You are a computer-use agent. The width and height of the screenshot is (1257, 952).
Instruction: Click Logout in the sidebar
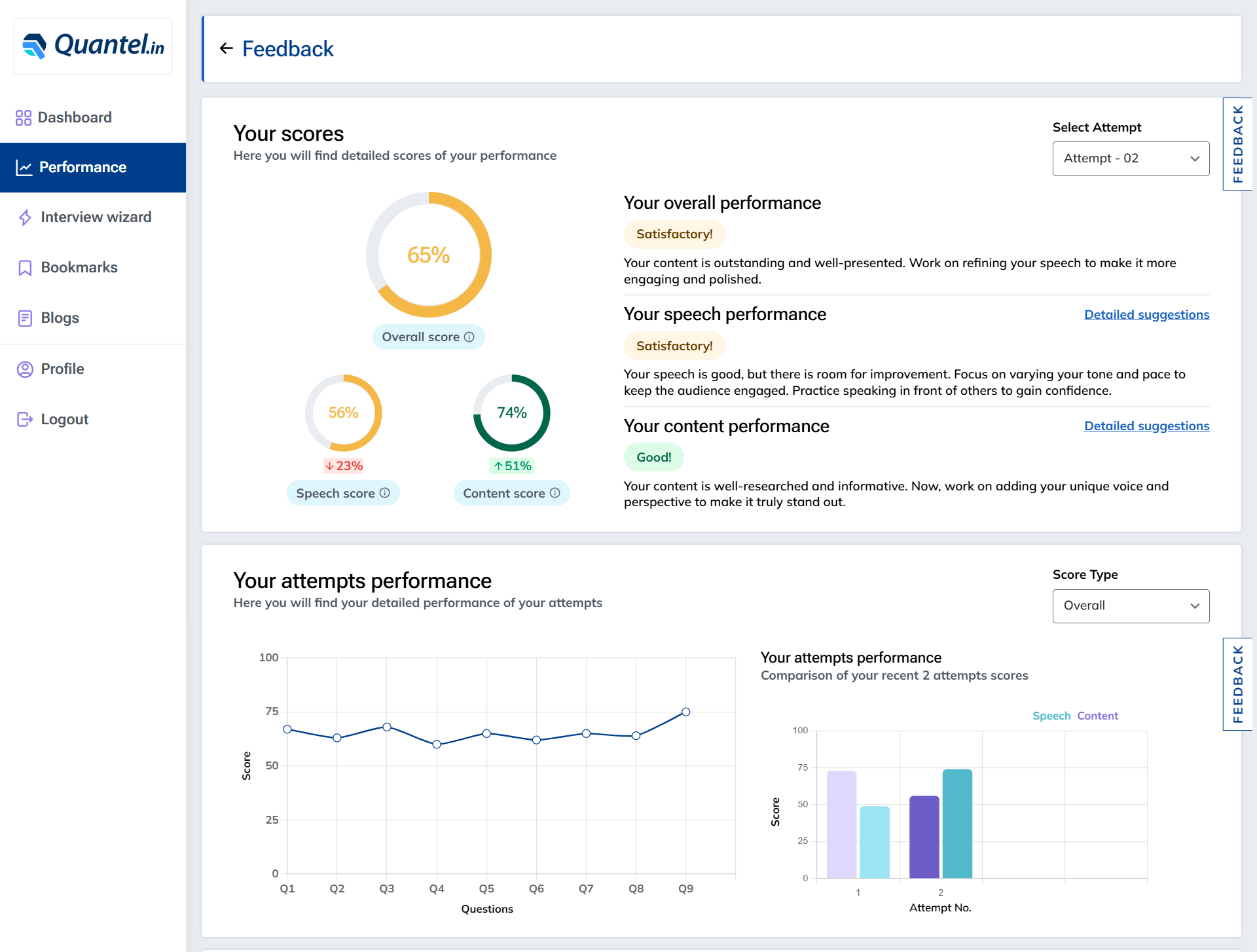(x=93, y=419)
